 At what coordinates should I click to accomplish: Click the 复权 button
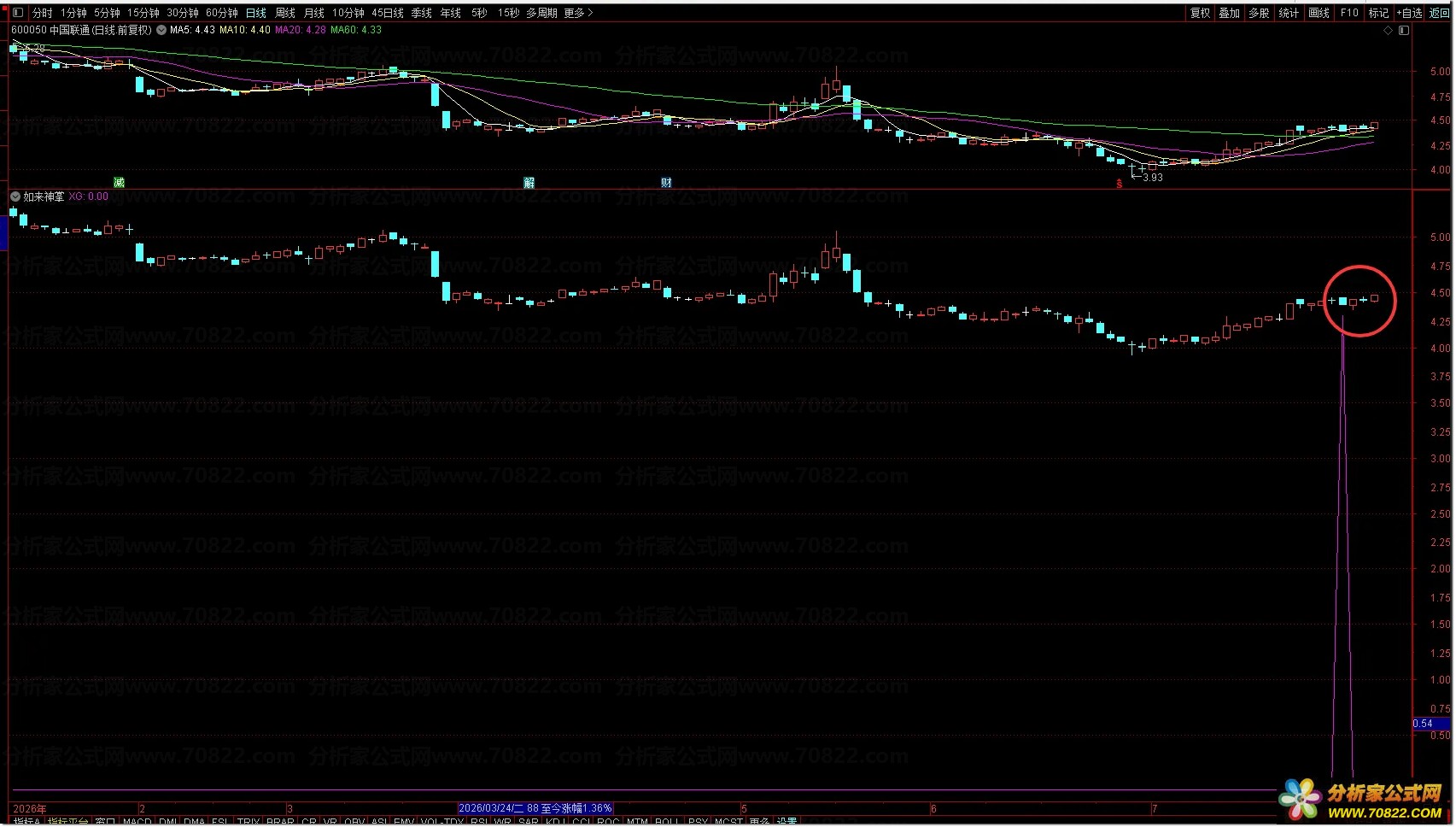[1200, 13]
